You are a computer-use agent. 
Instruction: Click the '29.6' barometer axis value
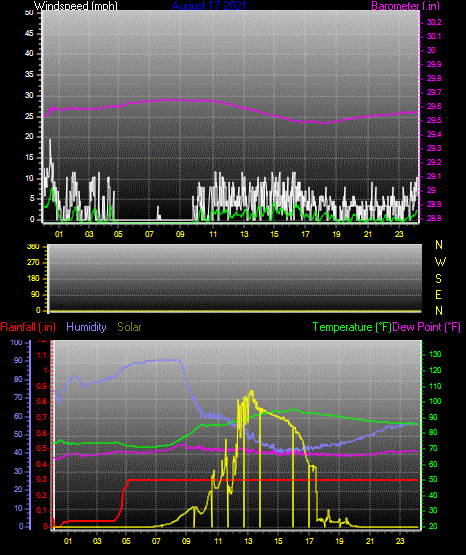434,107
